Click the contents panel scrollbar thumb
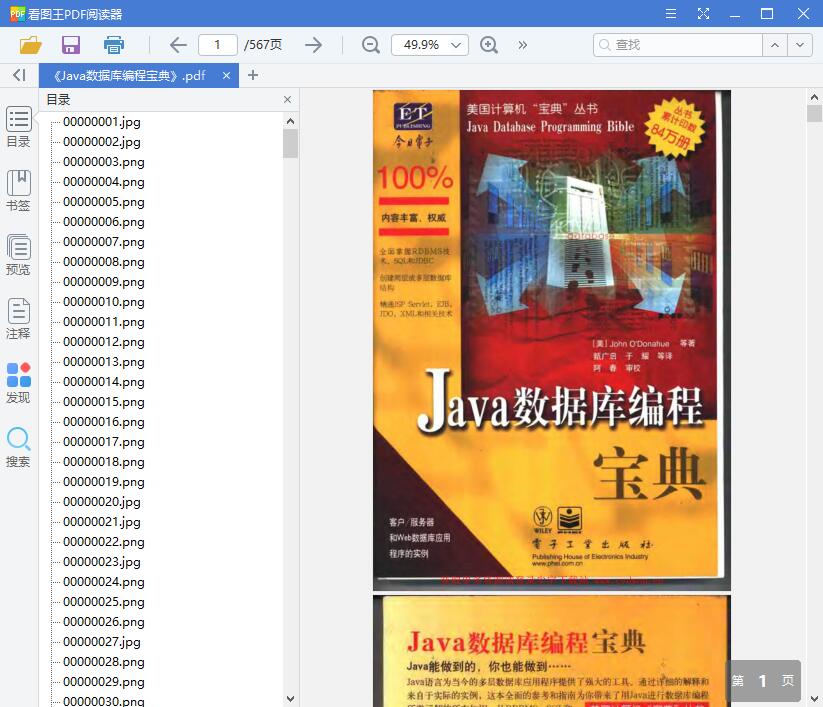Screen dimensions: 823x707 (290, 143)
